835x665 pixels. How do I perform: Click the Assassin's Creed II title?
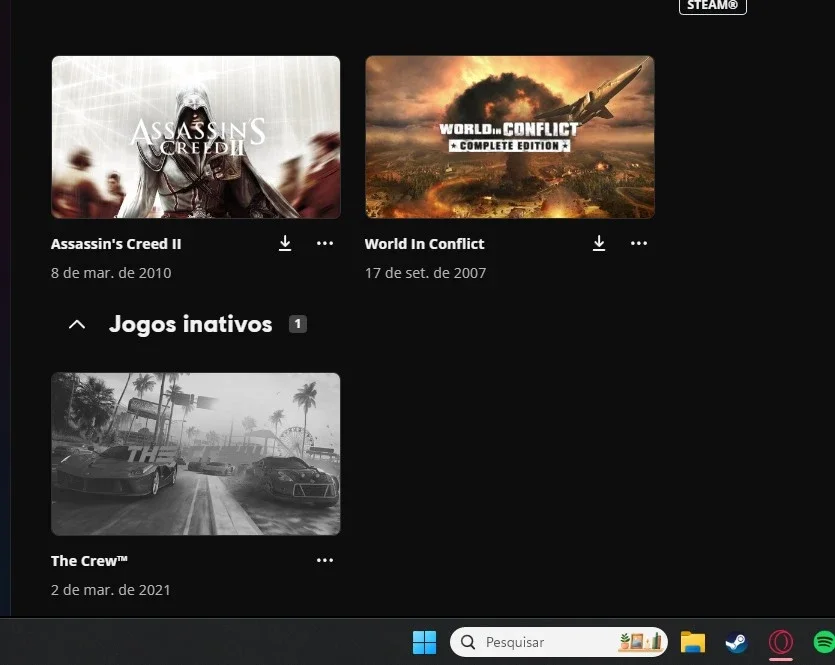pos(116,244)
